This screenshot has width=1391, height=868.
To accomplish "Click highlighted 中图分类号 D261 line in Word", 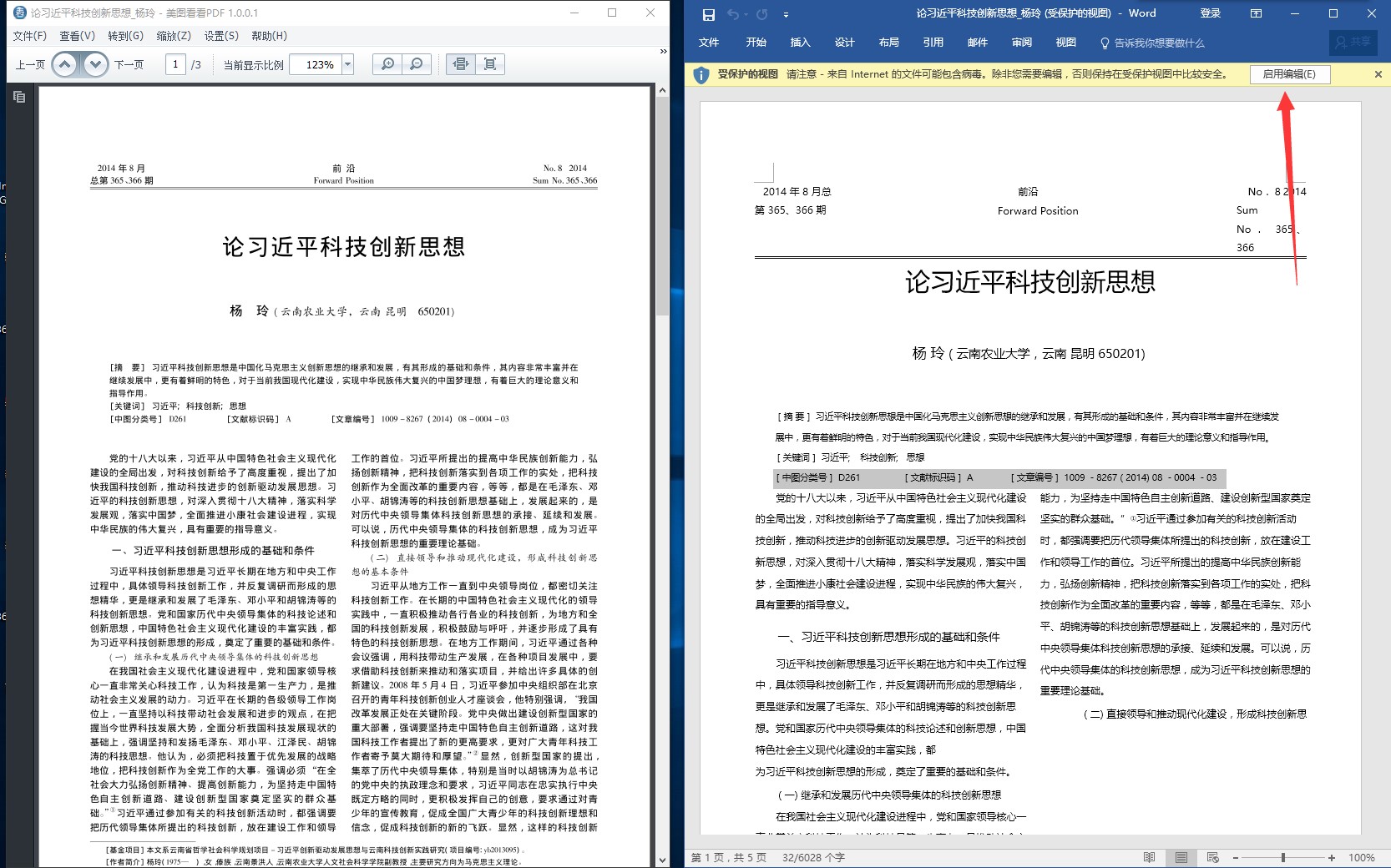I will click(999, 477).
